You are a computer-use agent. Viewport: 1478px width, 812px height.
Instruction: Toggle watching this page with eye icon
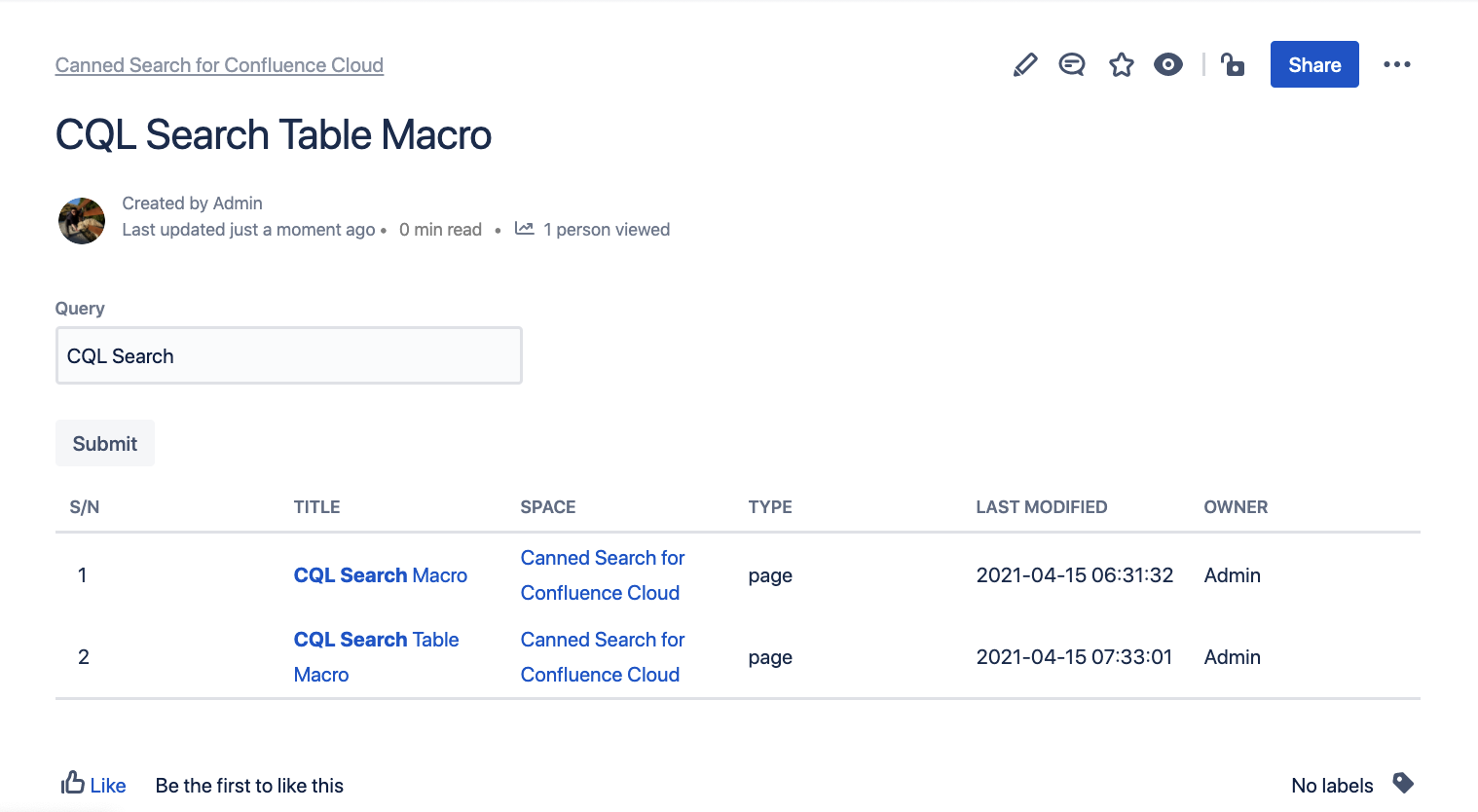(x=1168, y=65)
